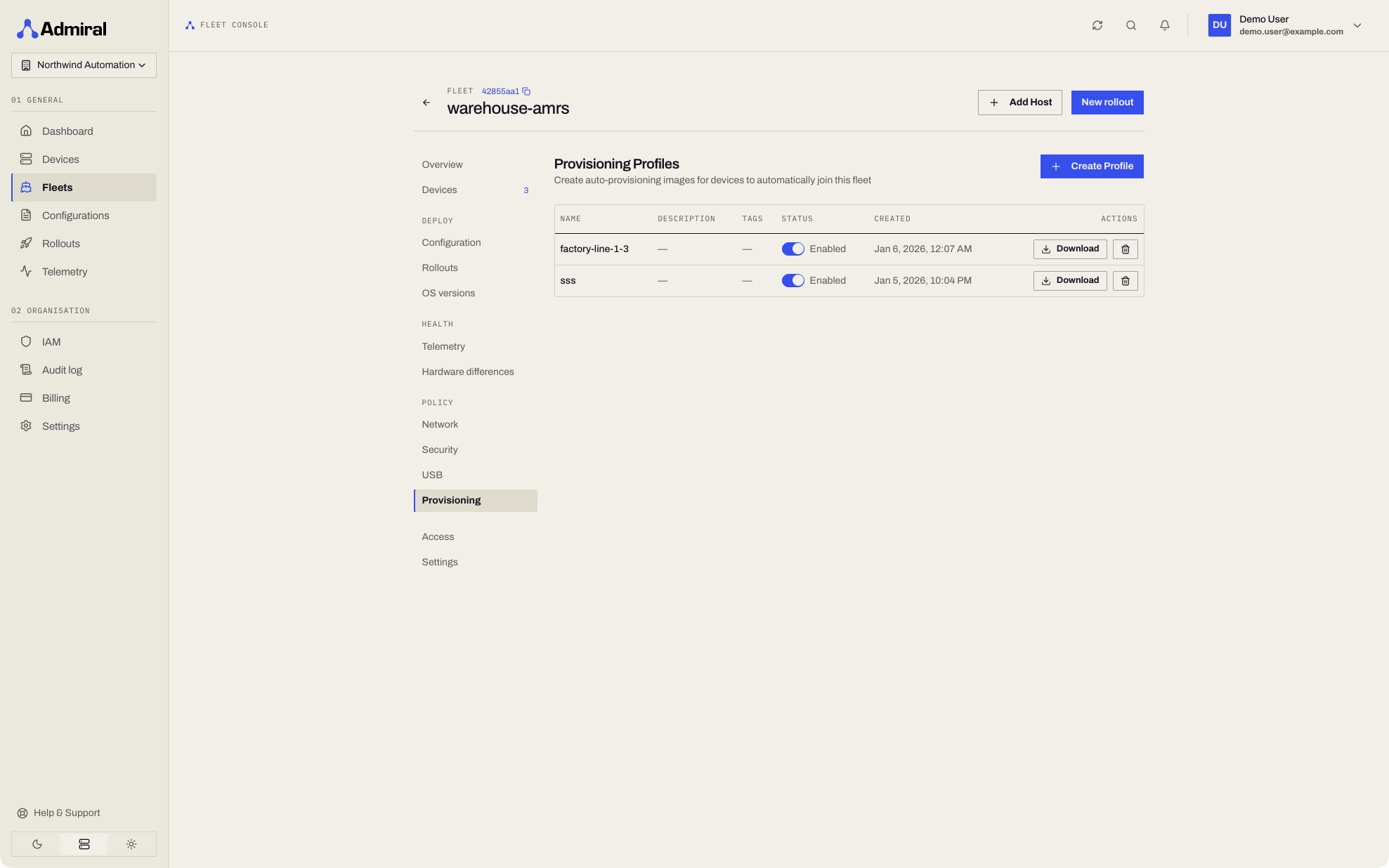The width and height of the screenshot is (1389, 868).
Task: Go back with the arrow beside warehouse-amrs
Action: click(x=426, y=103)
